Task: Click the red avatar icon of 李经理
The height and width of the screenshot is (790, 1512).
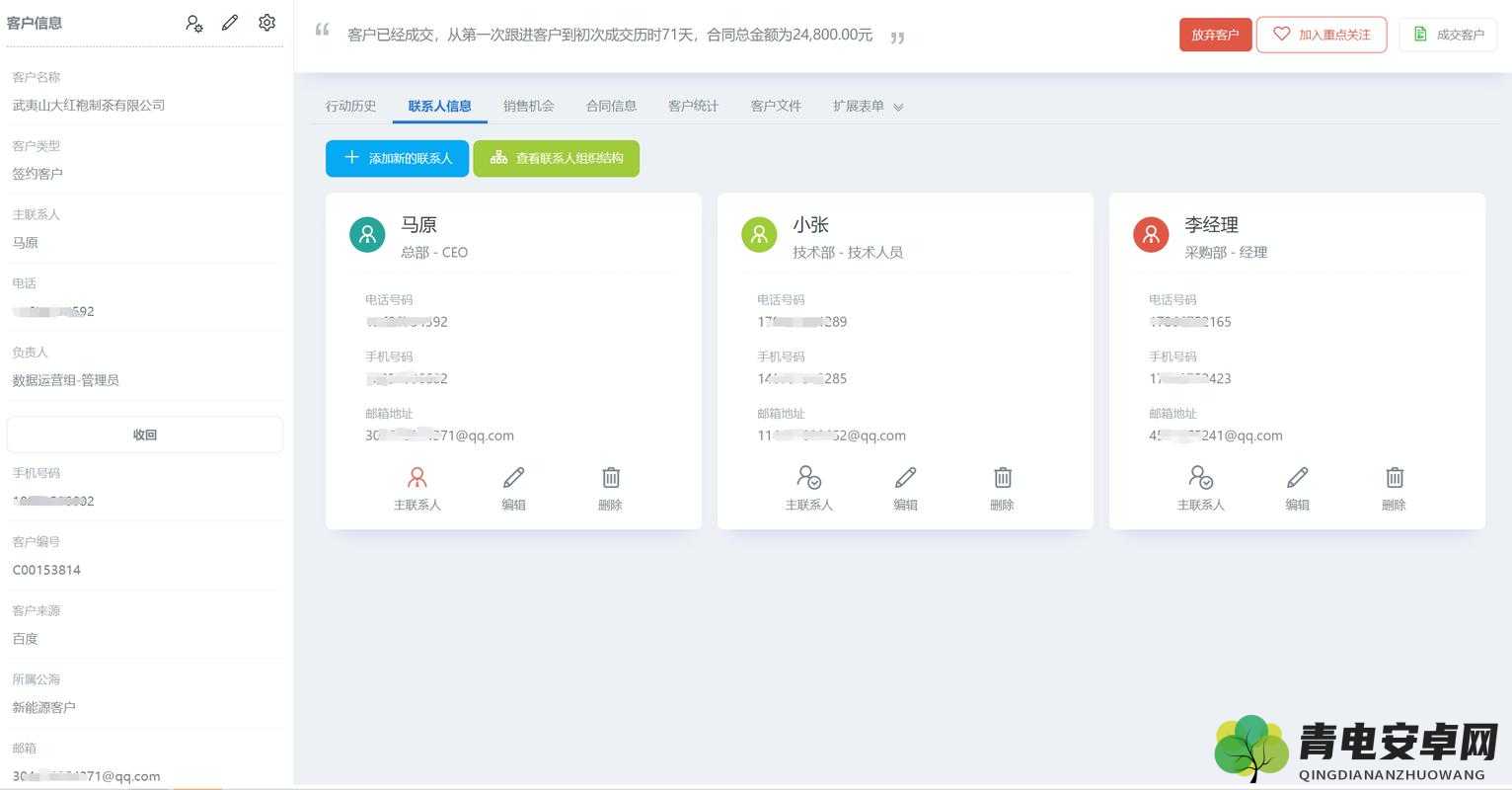Action: point(1151,234)
